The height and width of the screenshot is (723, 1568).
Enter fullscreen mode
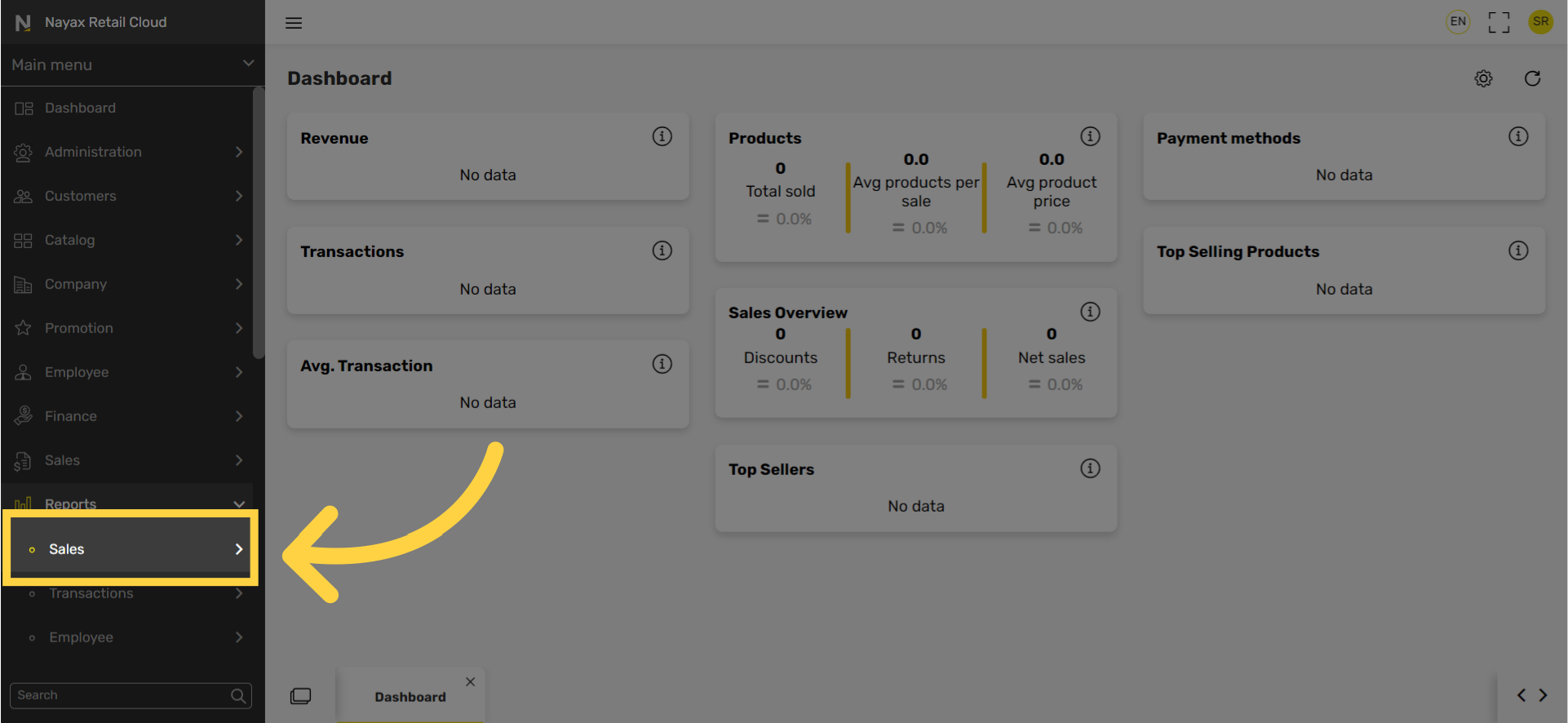pos(1499,22)
